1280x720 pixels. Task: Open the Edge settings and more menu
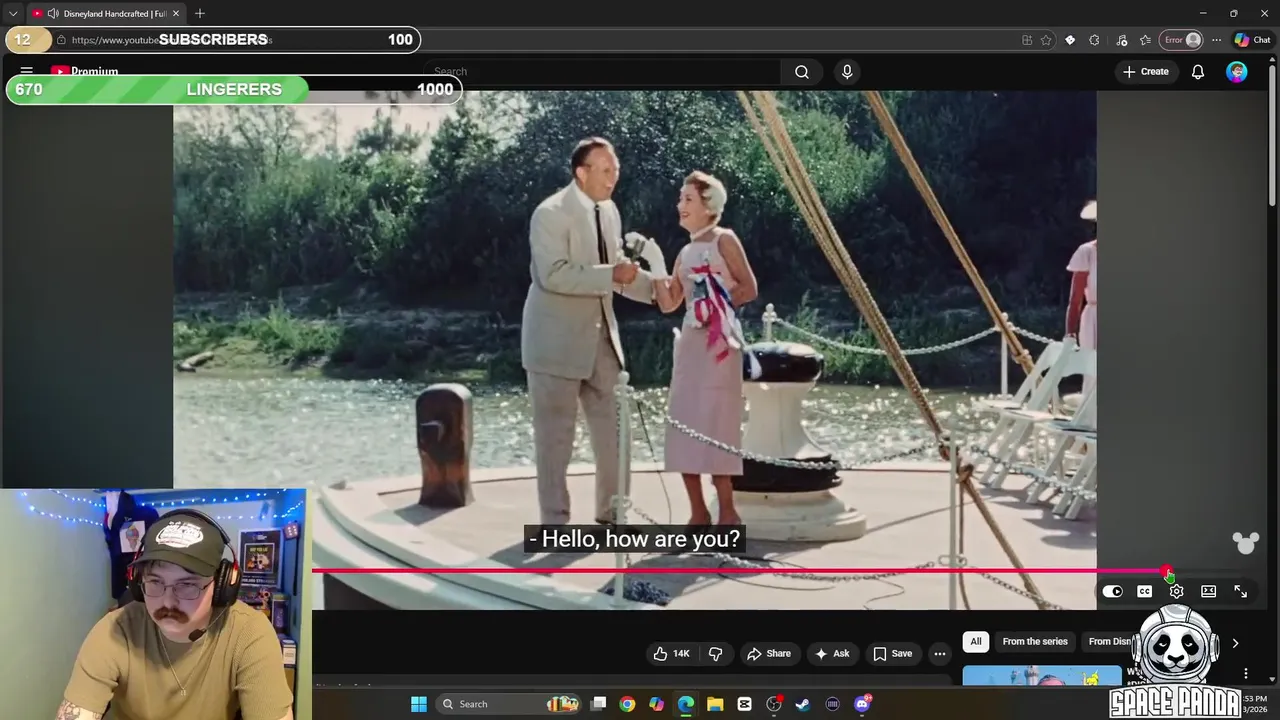[1216, 40]
